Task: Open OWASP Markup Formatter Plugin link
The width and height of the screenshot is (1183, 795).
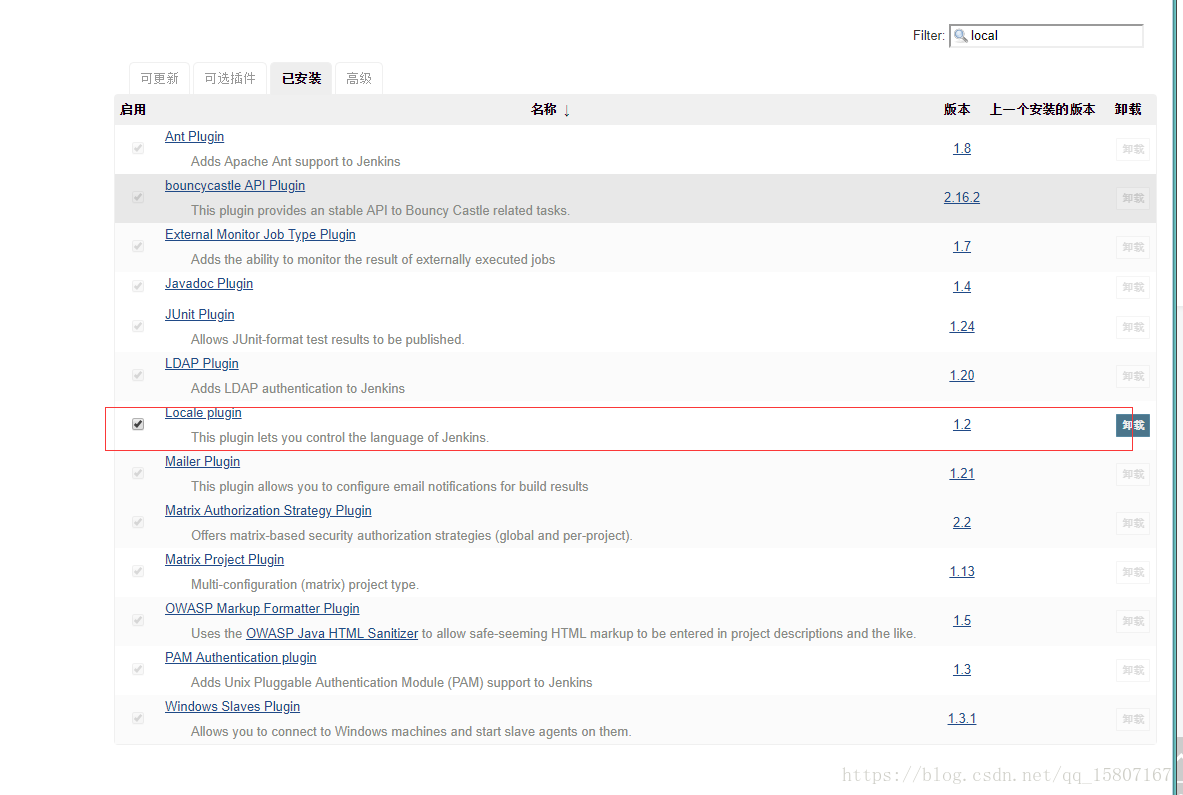Action: tap(263, 609)
